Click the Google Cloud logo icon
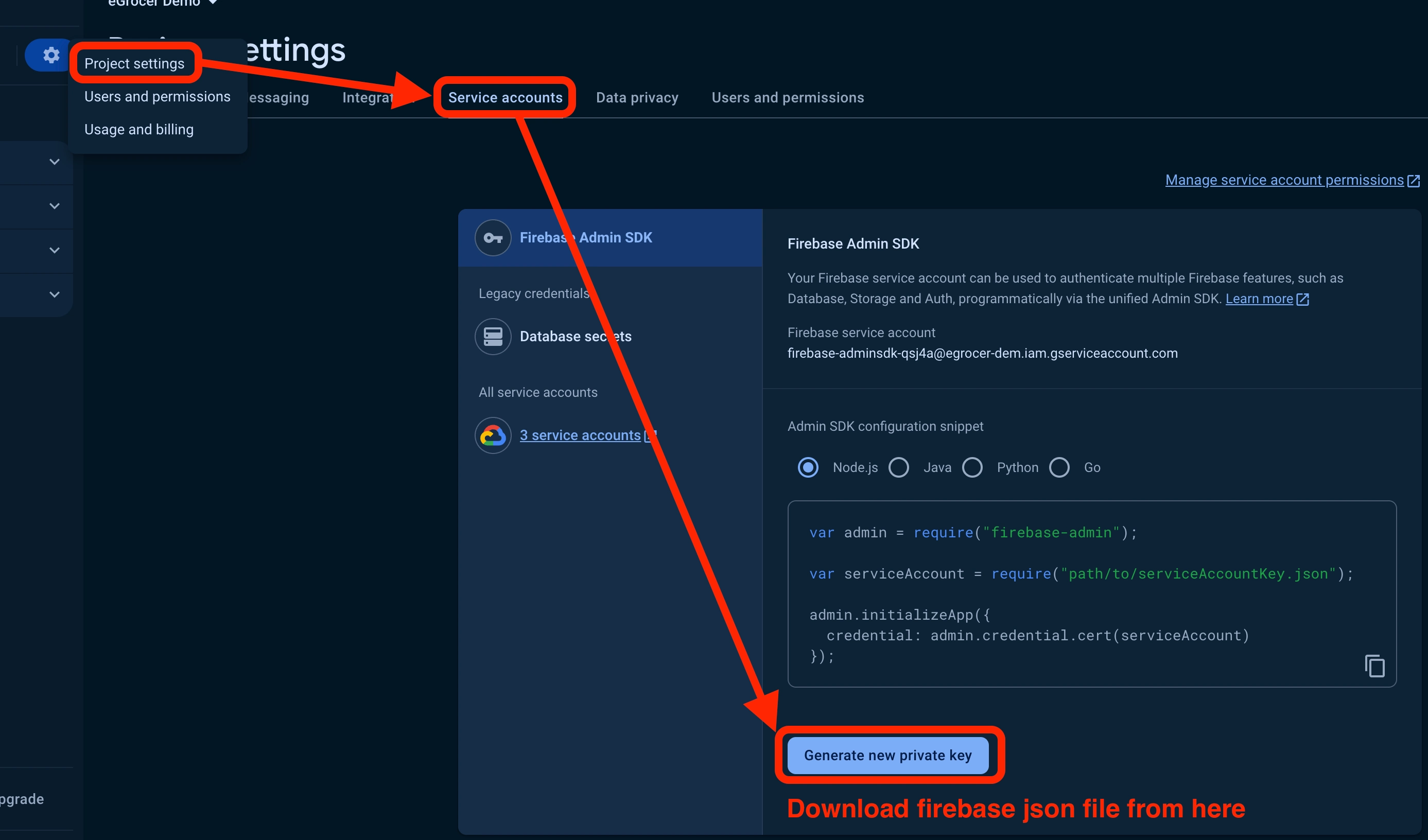The width and height of the screenshot is (1428, 840). coord(493,435)
